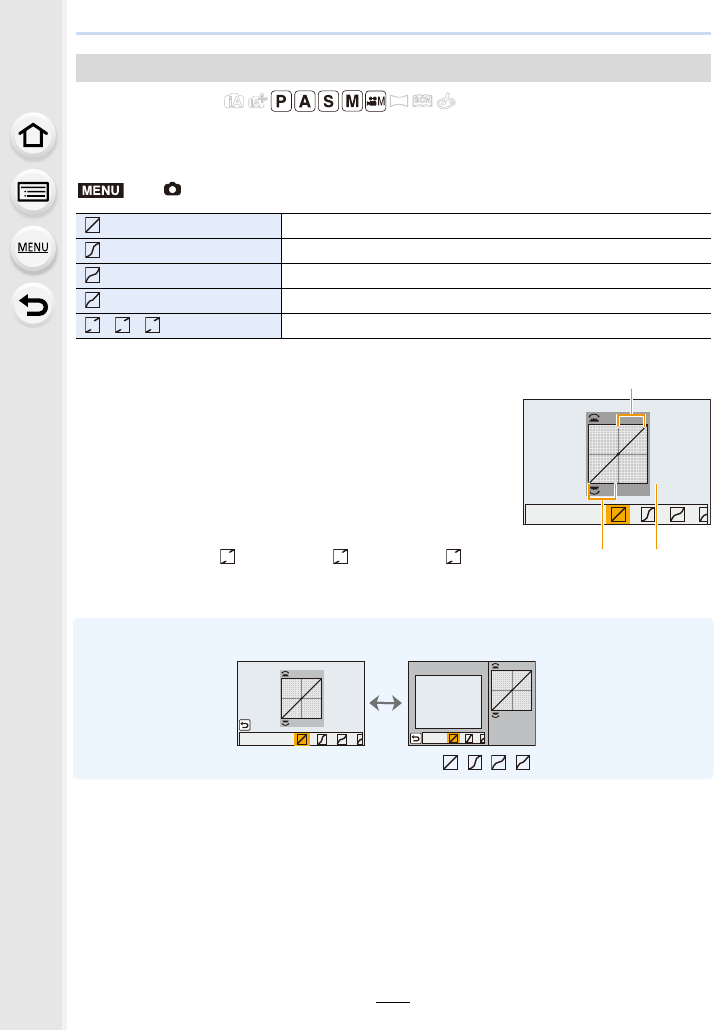Click the back arrow in the left small screen
Viewport: 714px width, 1030px height.
[245, 722]
